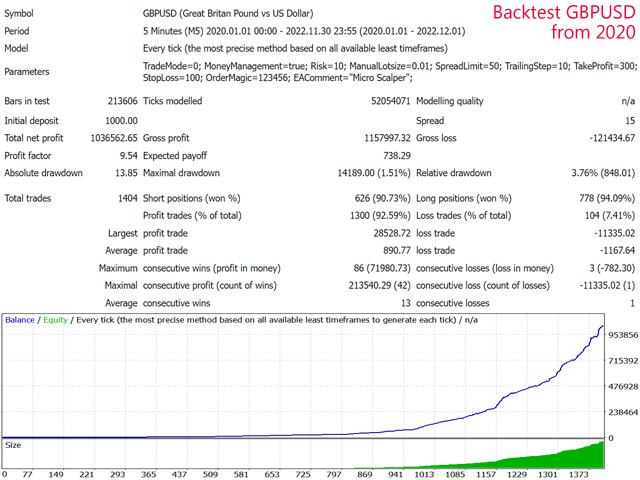The height and width of the screenshot is (480, 640).
Task: Select the trade number 1373 on the x-axis
Action: (x=579, y=474)
